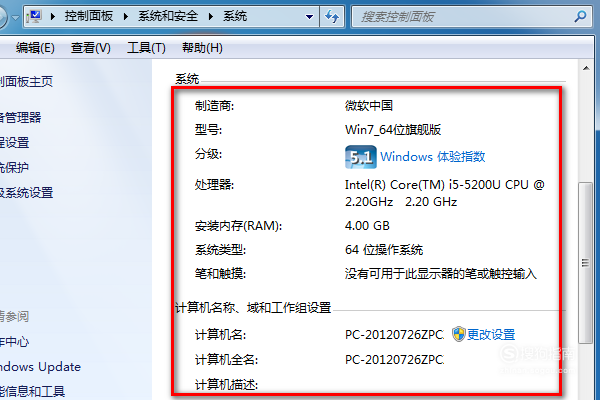Open the Windows 体验指数 link
The height and width of the screenshot is (400, 600).
pyautogui.click(x=433, y=157)
